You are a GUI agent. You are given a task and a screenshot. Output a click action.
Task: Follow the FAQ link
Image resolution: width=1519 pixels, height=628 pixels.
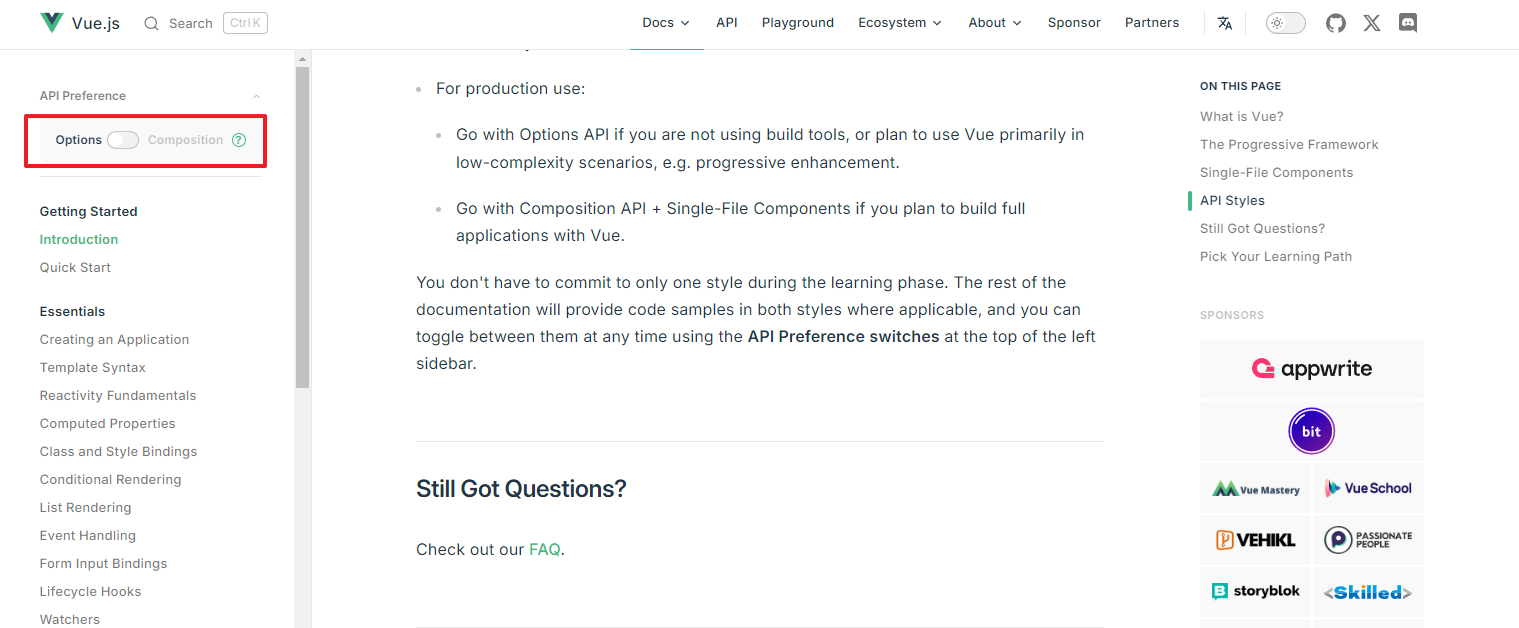click(544, 549)
